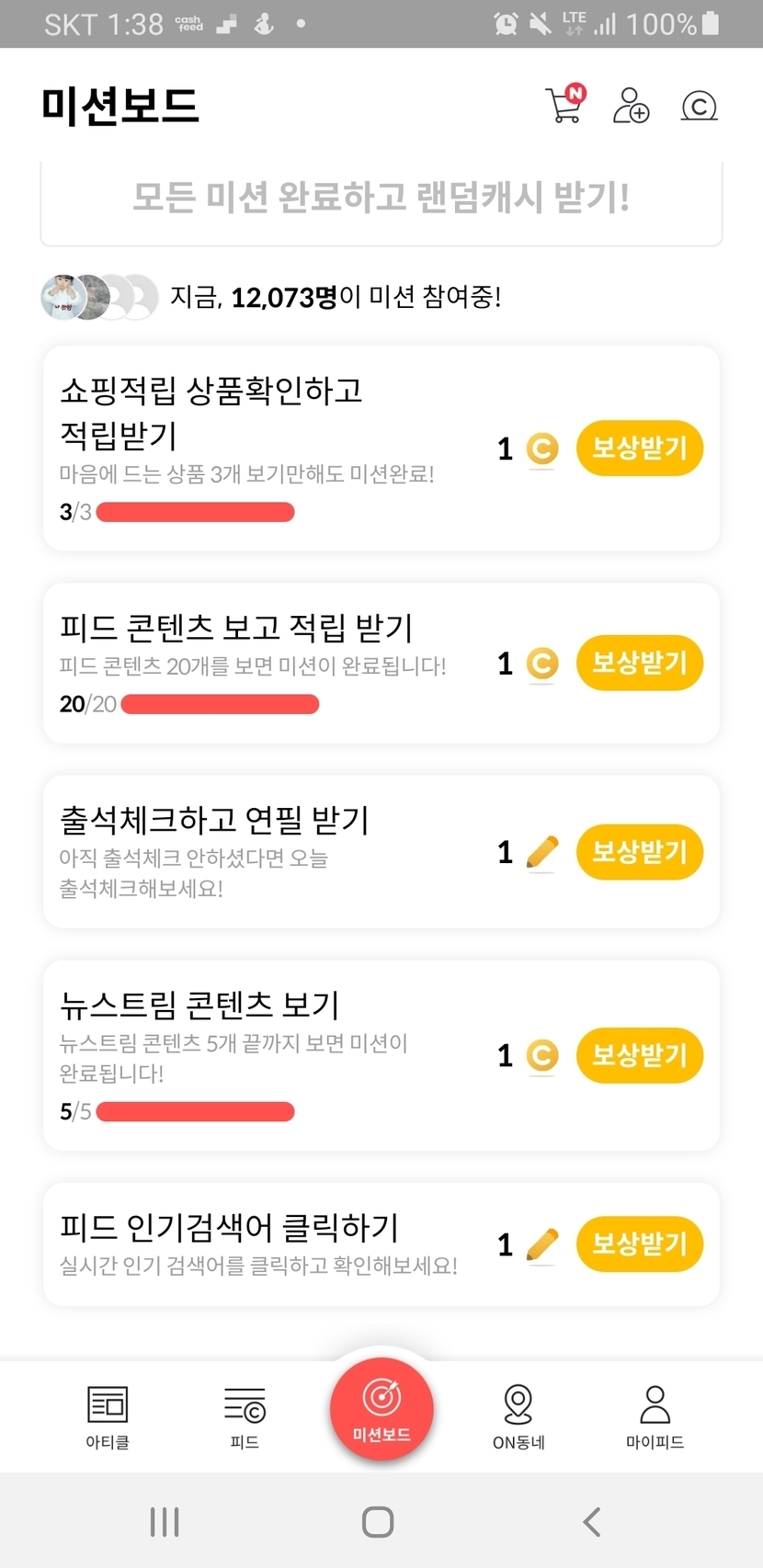Switch to the 피드 tab
The height and width of the screenshot is (1568, 763).
(245, 1415)
